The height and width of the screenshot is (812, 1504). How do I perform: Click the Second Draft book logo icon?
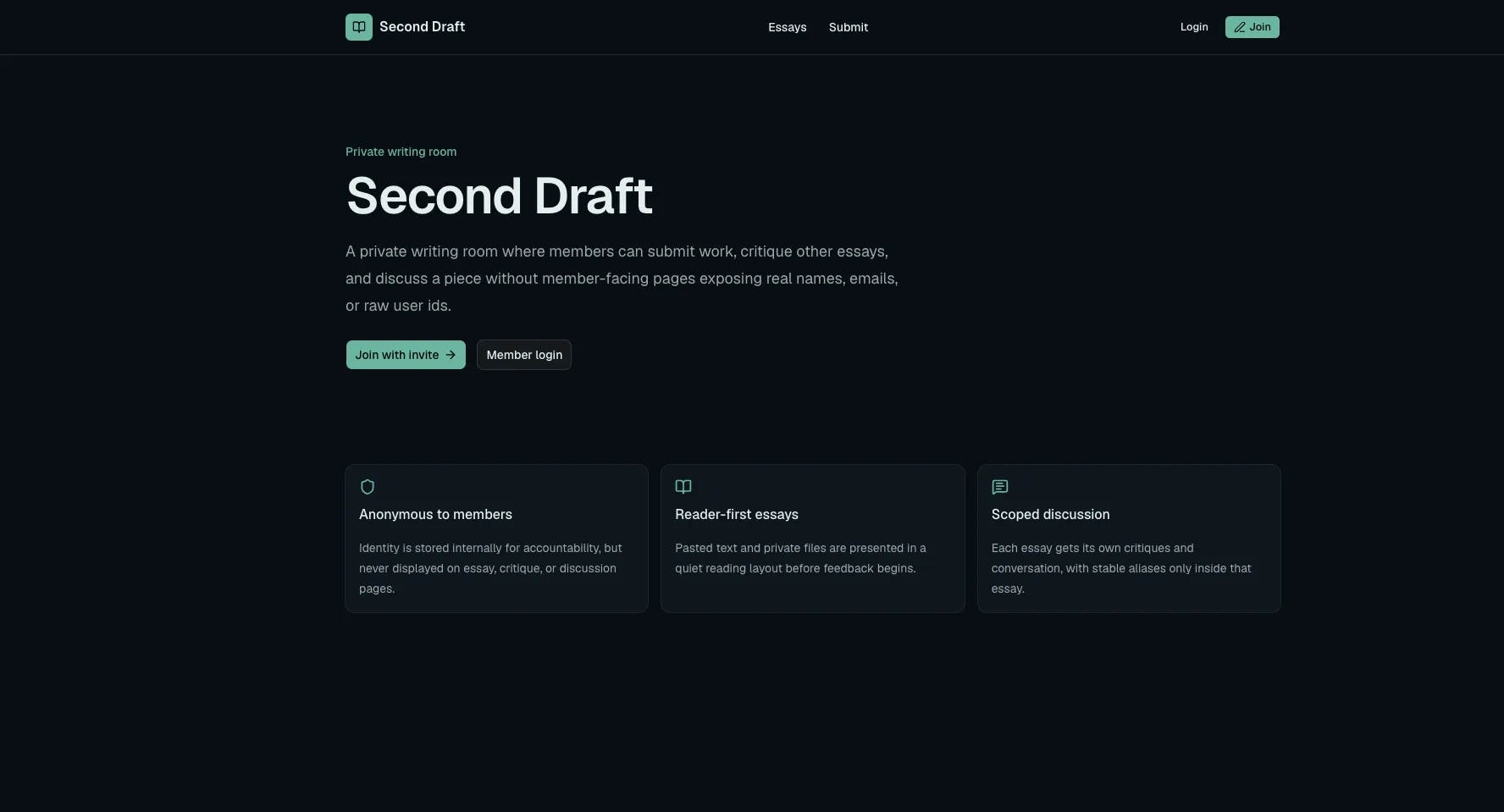point(359,27)
